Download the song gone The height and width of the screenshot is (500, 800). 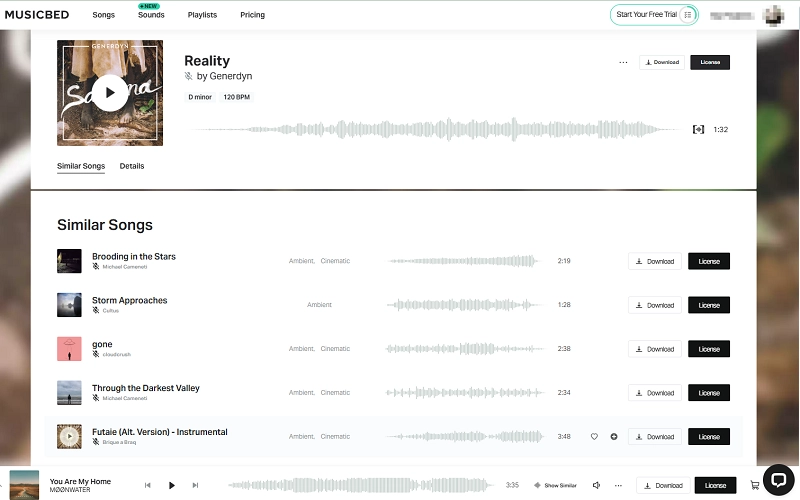[x=655, y=349]
